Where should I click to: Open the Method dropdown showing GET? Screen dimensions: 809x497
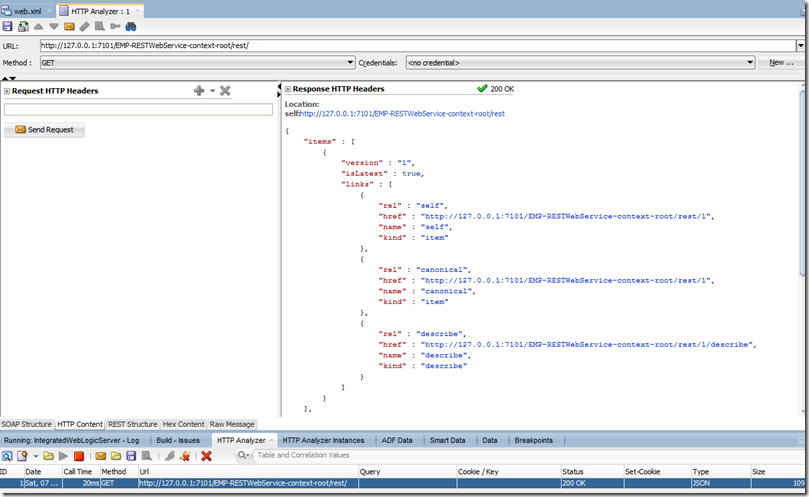[x=350, y=62]
